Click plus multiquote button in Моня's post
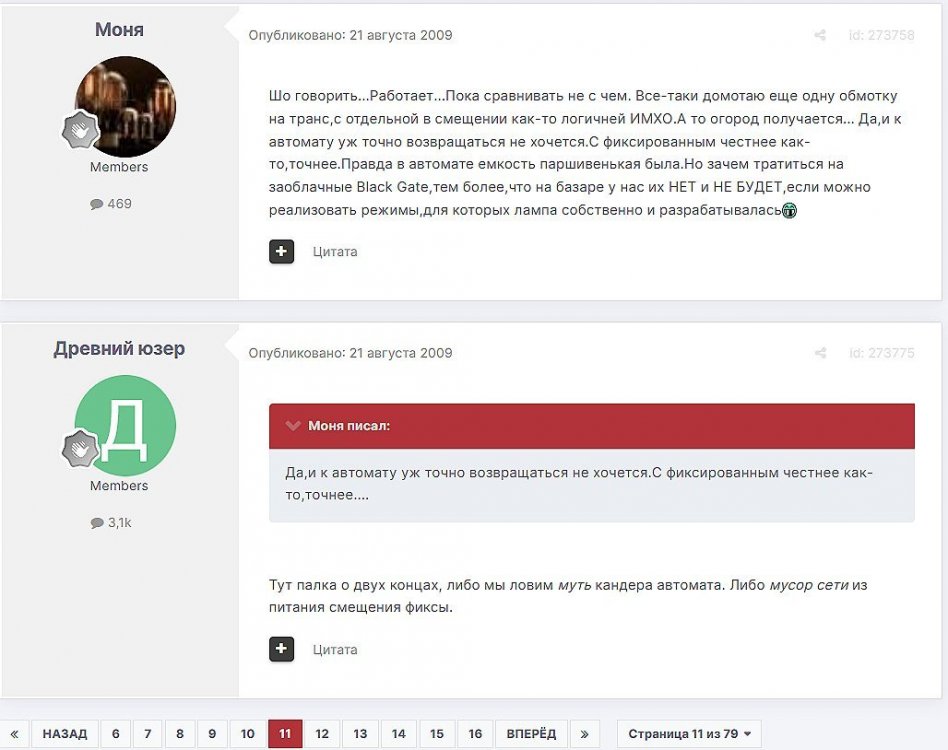The image size is (948, 750). point(281,251)
